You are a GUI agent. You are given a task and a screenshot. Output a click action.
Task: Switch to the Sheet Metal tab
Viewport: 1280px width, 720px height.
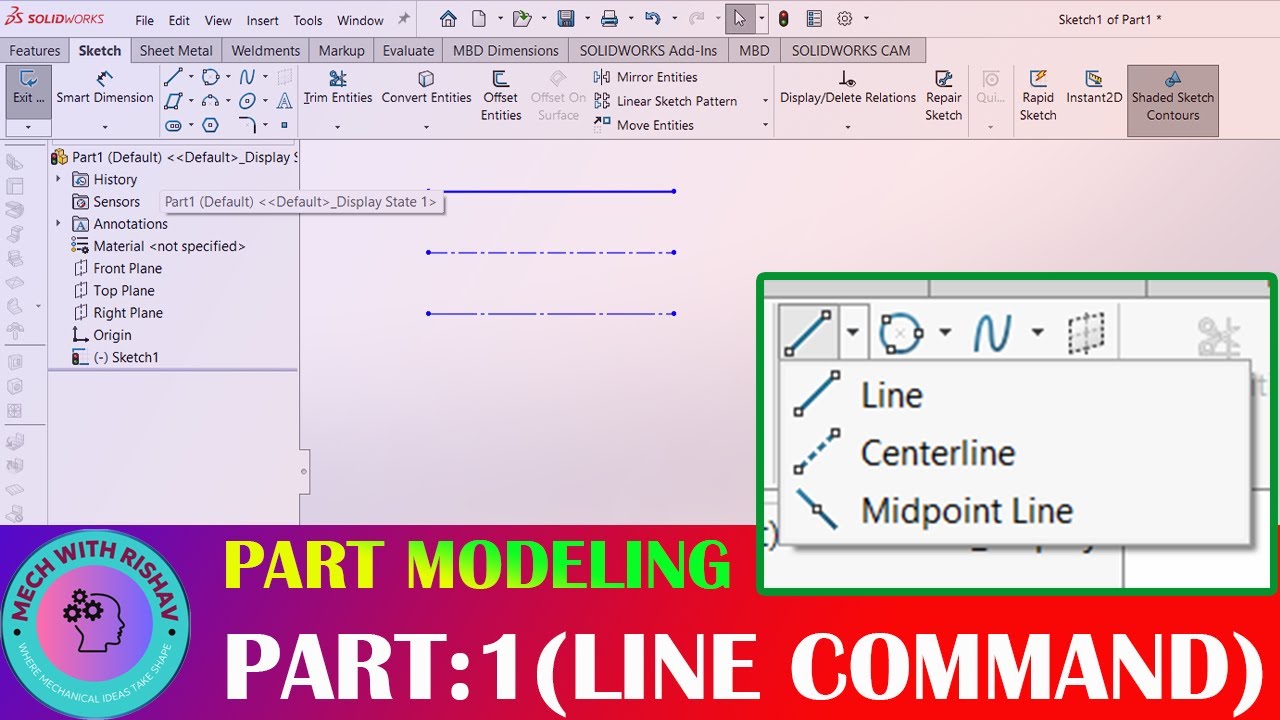click(176, 50)
